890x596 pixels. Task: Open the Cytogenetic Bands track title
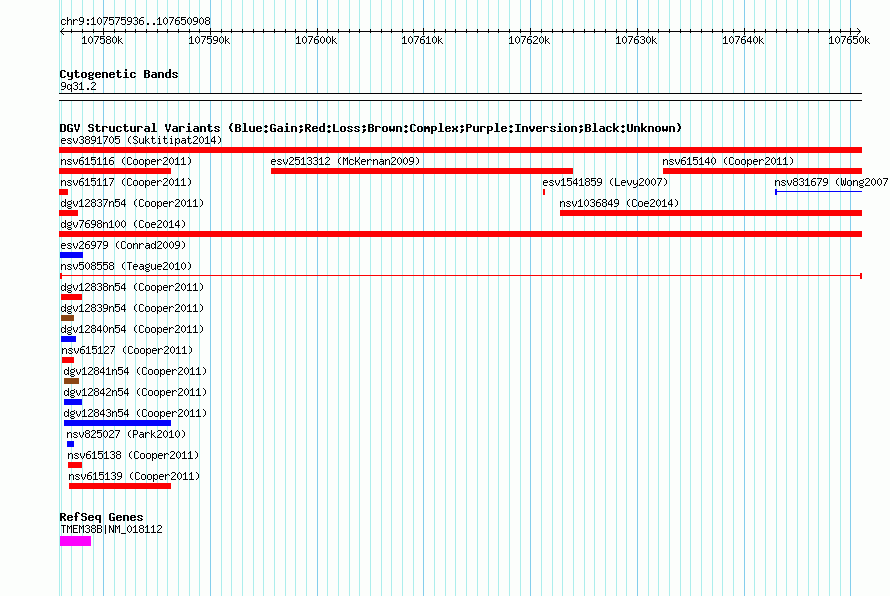tap(119, 74)
